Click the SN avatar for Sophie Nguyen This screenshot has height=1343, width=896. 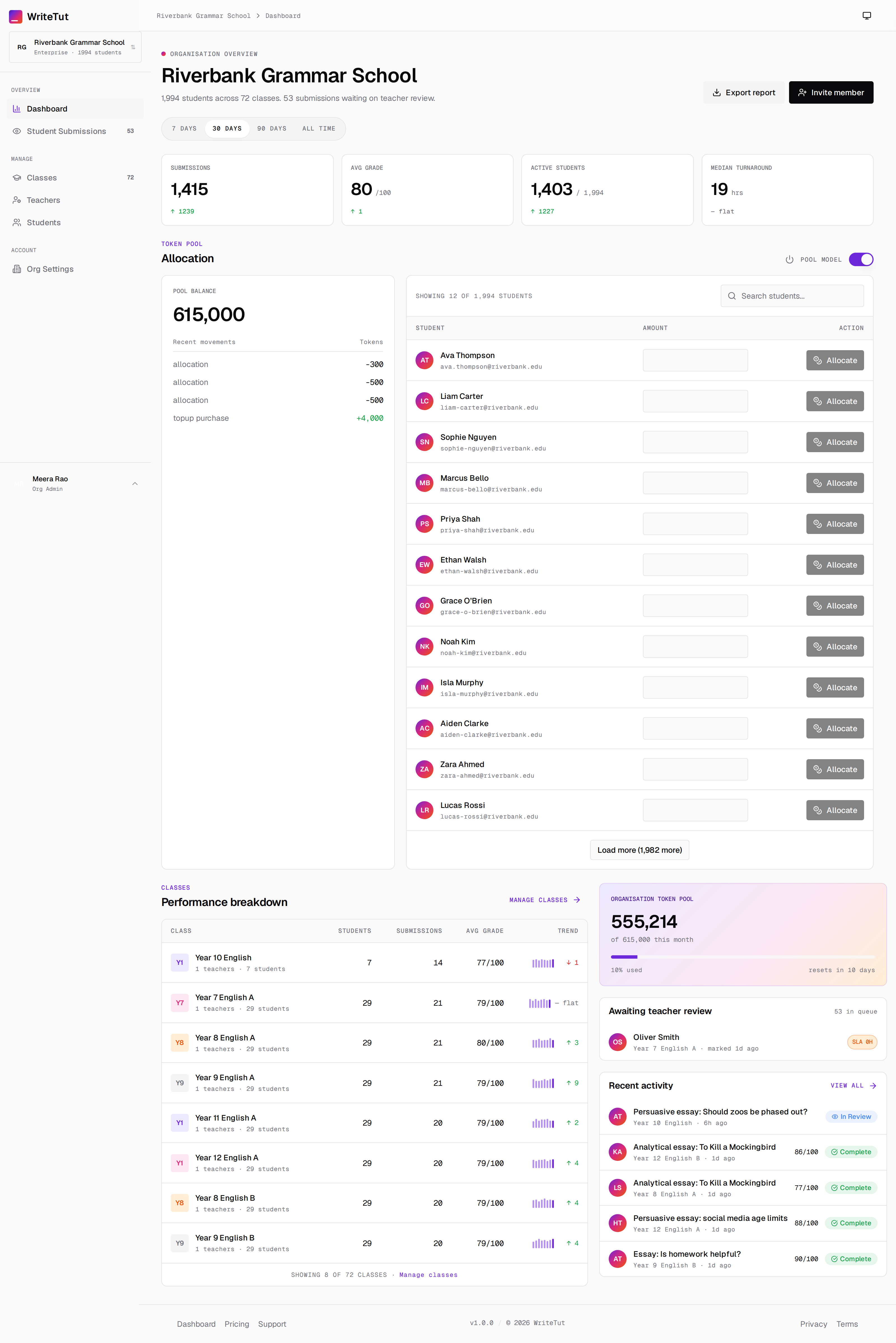click(x=424, y=442)
